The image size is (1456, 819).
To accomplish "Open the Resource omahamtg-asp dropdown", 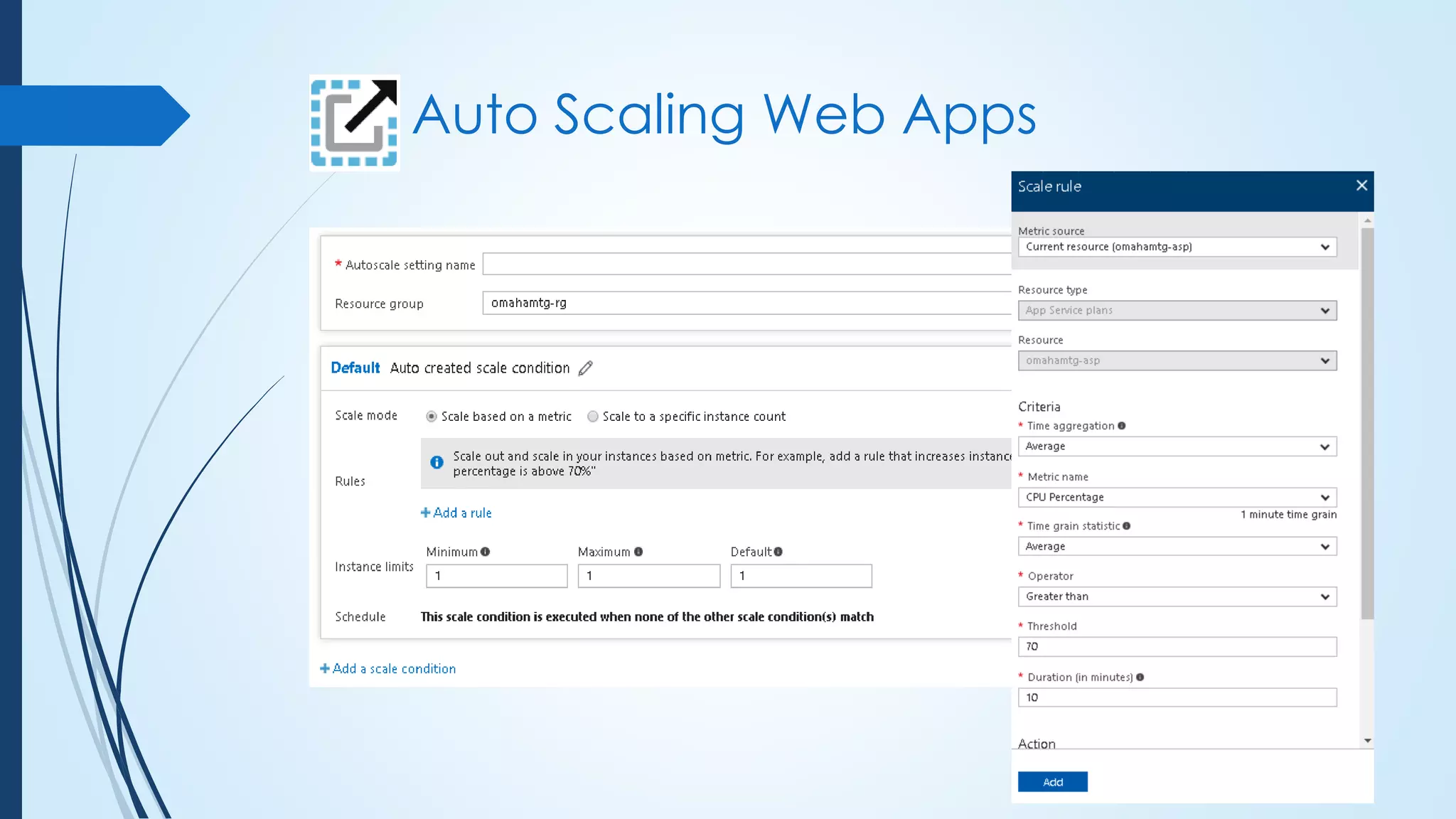I will point(1177,360).
